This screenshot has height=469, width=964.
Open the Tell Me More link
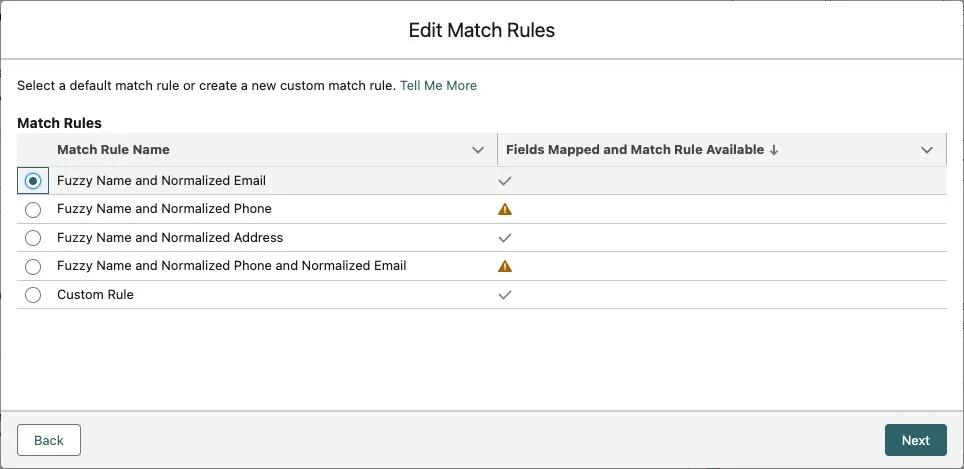[438, 86]
